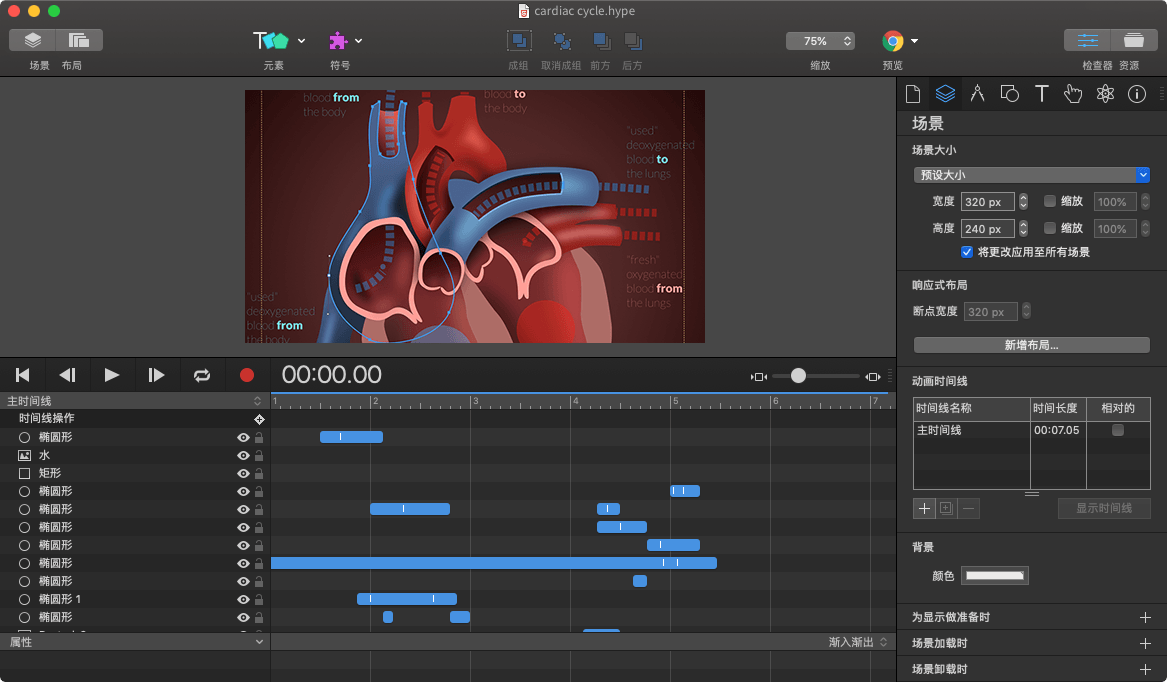Toggle visibility of the 水 layer

(x=241, y=454)
